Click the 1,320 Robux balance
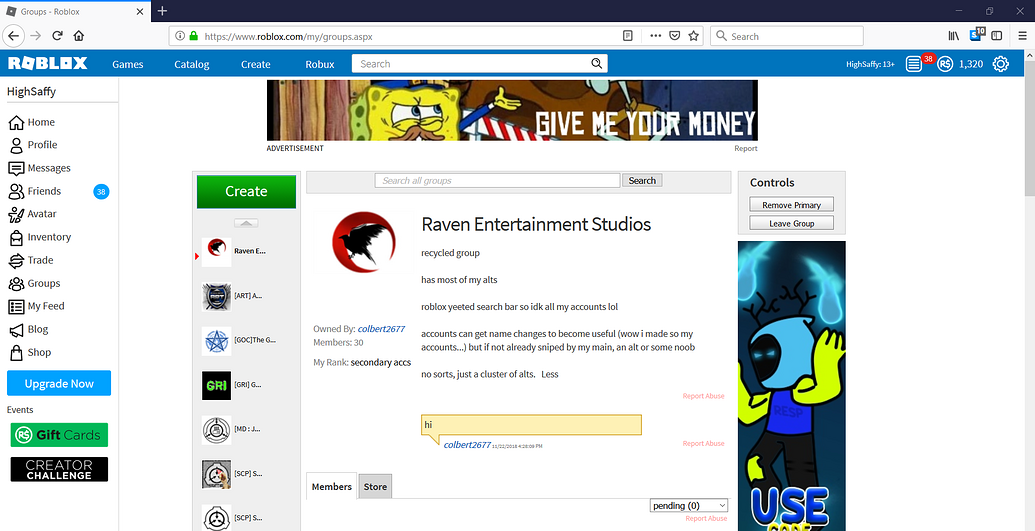This screenshot has height=531, width=1035. (971, 64)
